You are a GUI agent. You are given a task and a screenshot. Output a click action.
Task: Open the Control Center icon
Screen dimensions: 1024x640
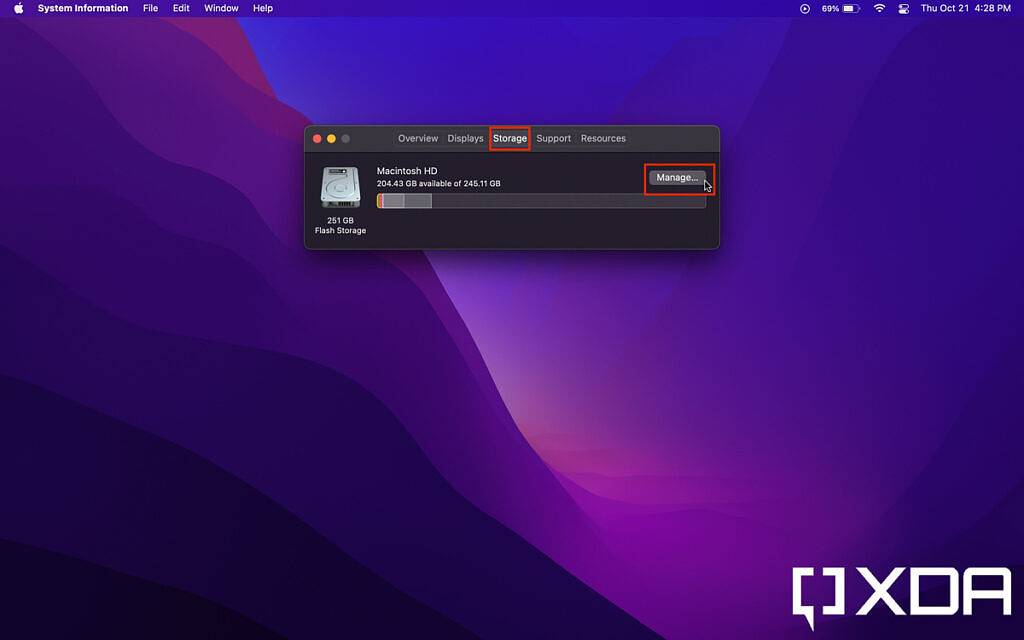click(x=903, y=8)
